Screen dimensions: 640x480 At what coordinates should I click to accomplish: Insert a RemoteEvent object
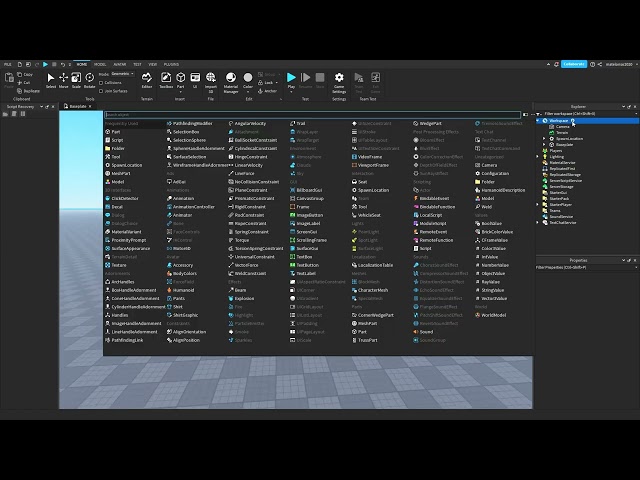(430, 232)
